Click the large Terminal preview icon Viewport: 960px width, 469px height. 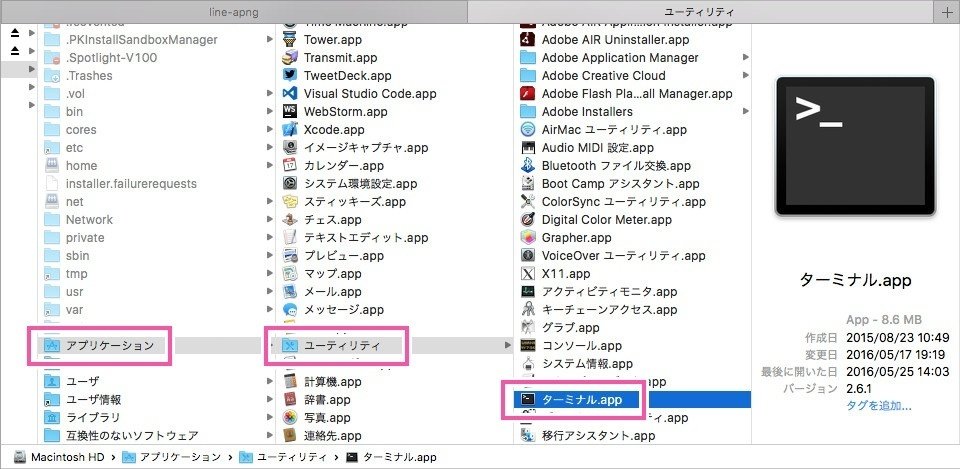855,146
